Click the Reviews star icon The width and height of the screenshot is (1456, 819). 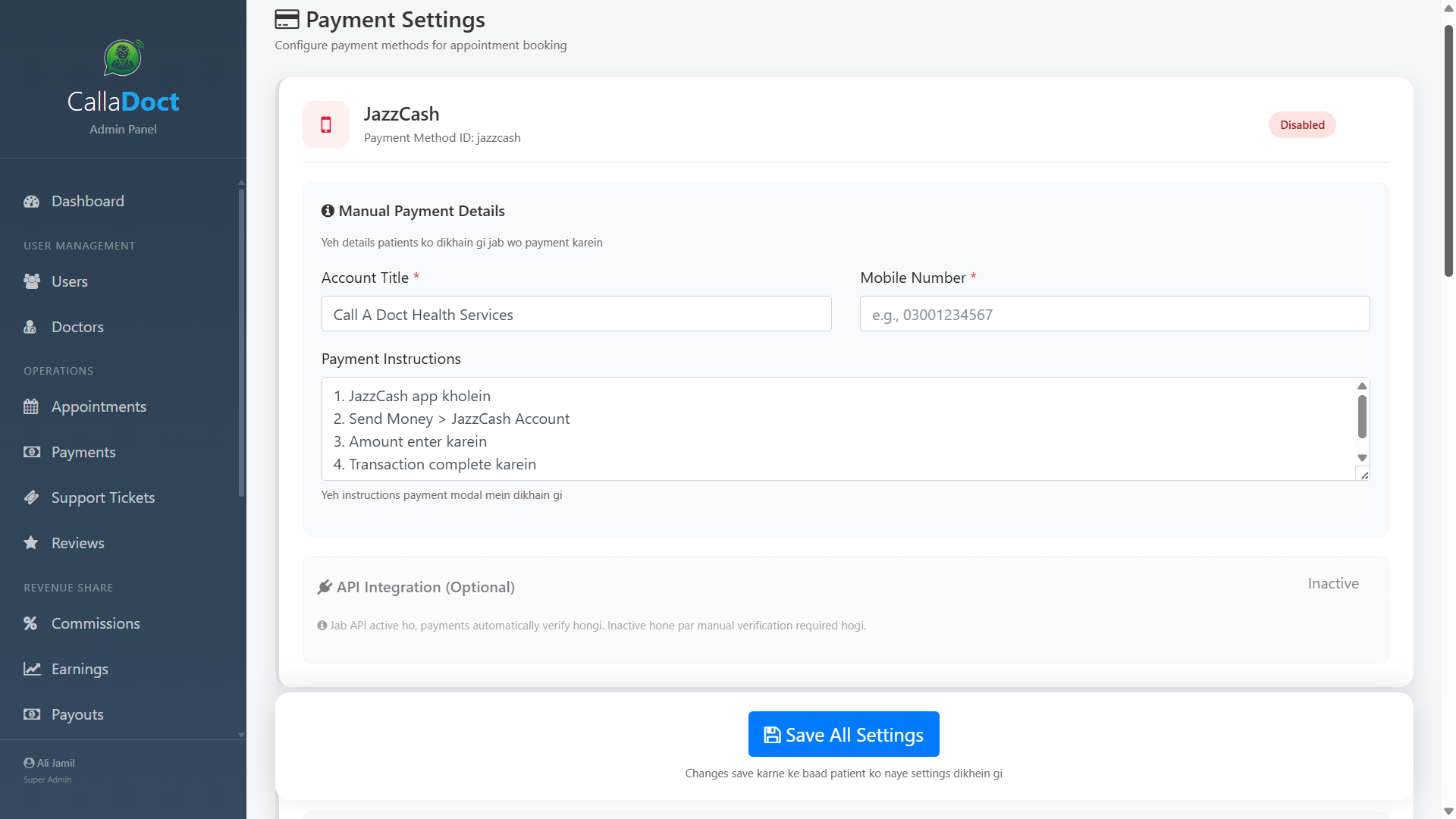pos(31,544)
